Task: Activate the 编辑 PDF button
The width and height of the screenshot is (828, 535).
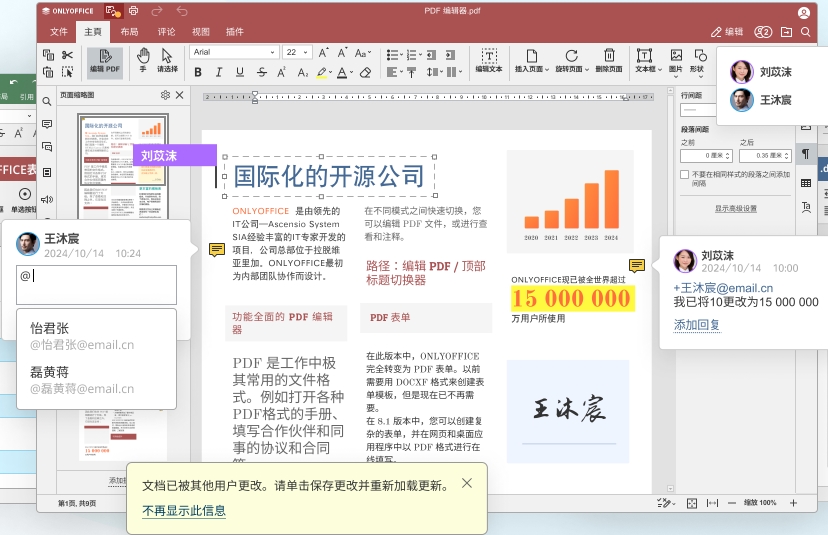Action: [x=105, y=62]
